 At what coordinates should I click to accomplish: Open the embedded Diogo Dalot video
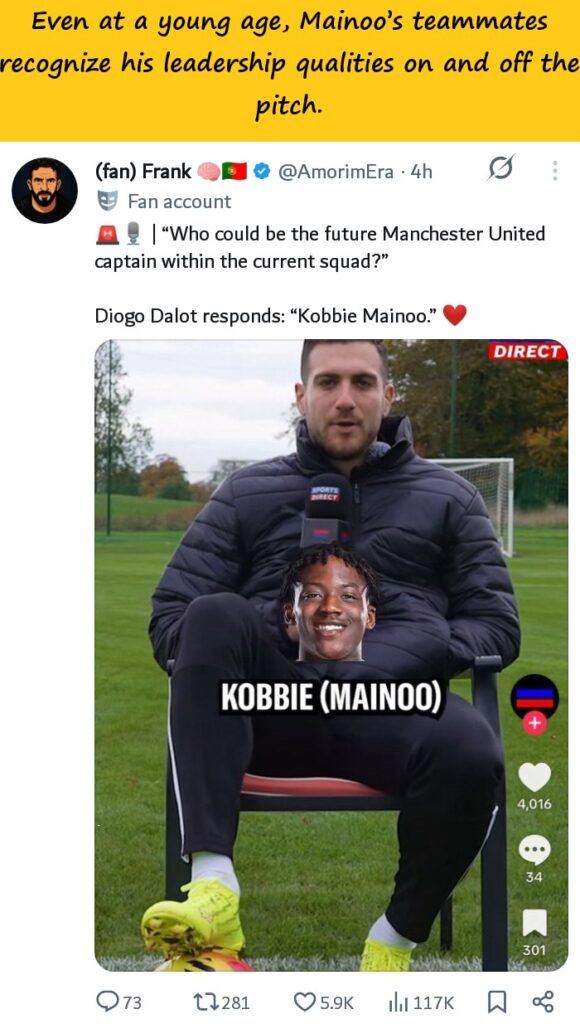point(331,655)
